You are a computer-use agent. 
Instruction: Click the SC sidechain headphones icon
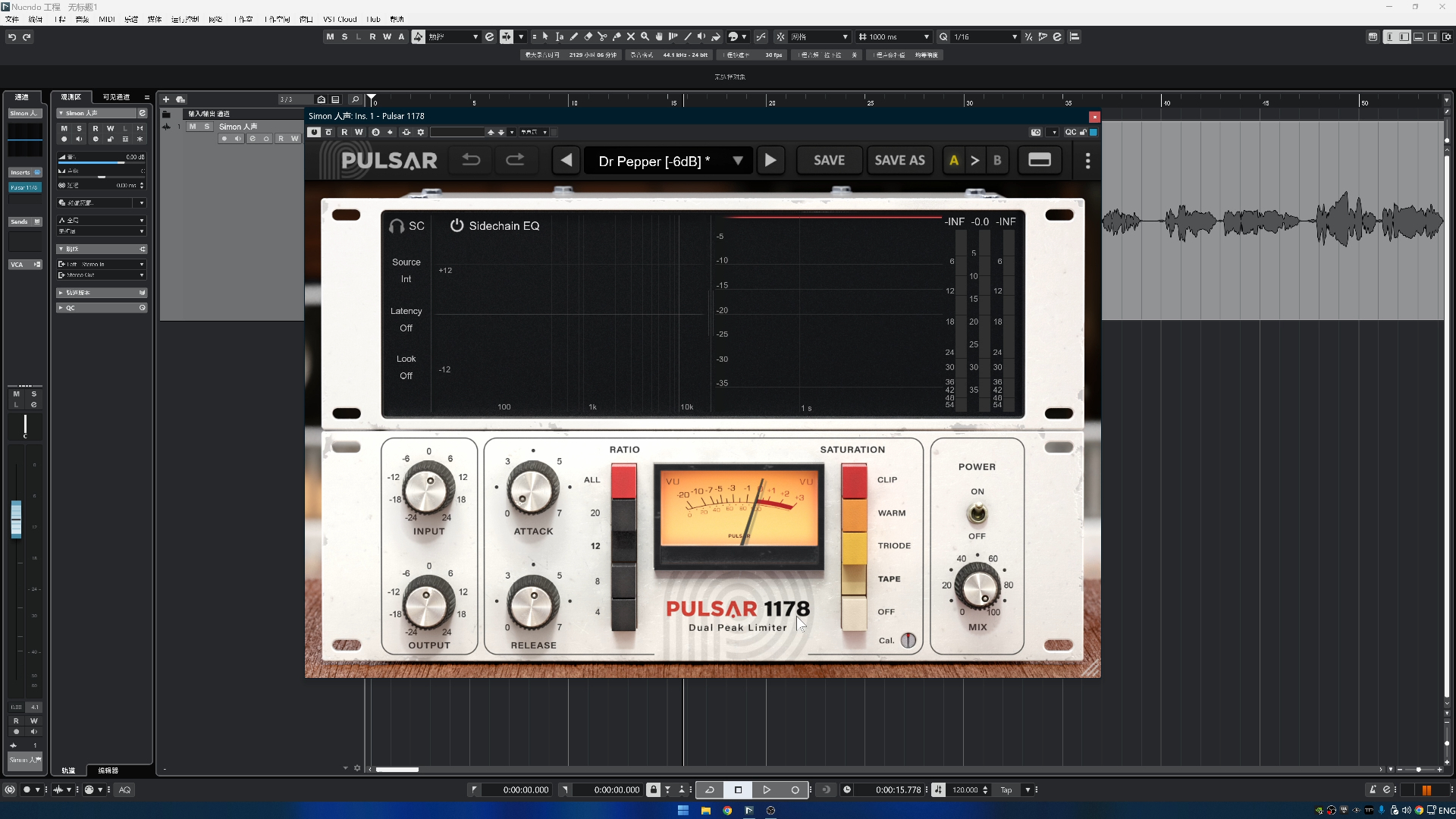396,226
